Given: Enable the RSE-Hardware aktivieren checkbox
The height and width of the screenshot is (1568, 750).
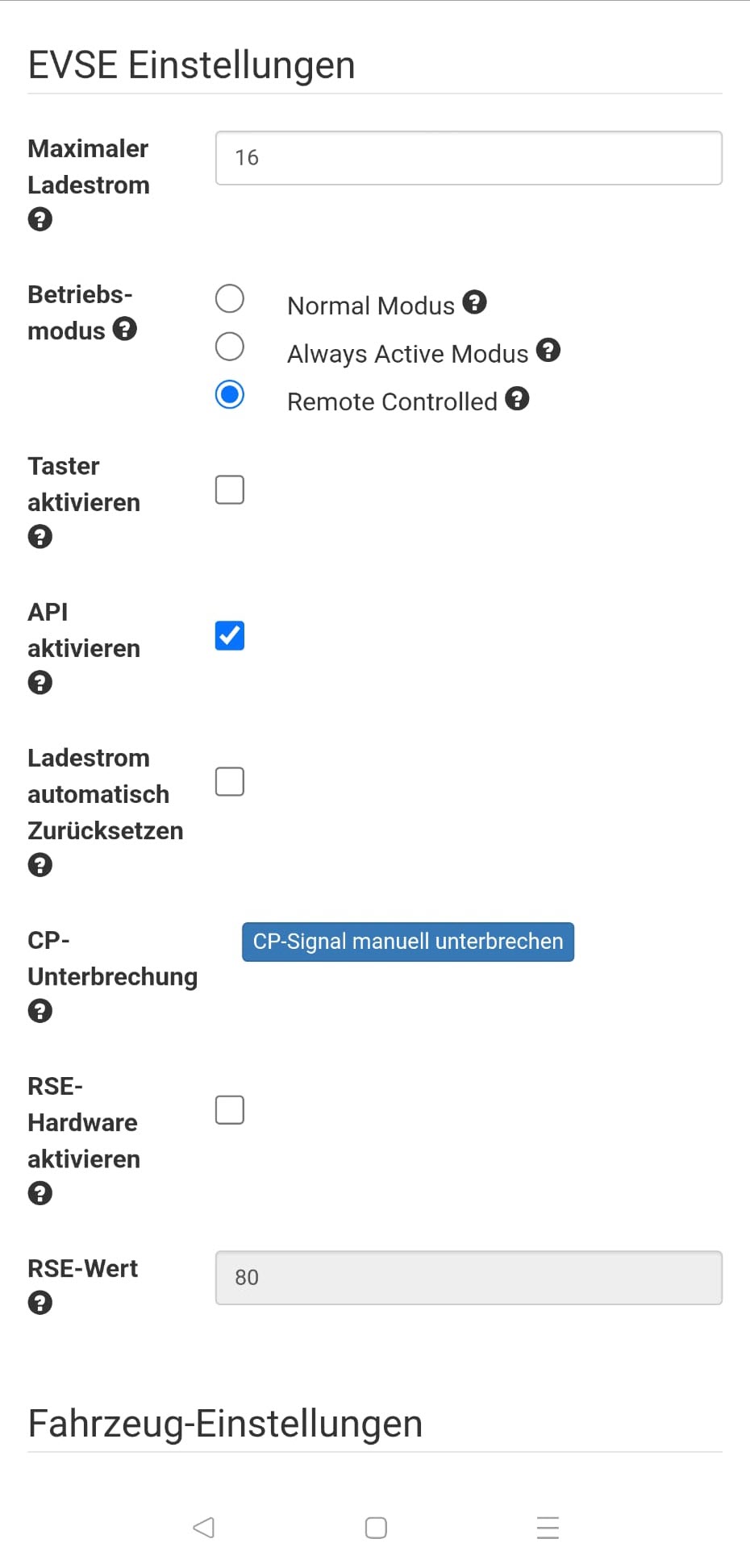Looking at the screenshot, I should tap(230, 1110).
